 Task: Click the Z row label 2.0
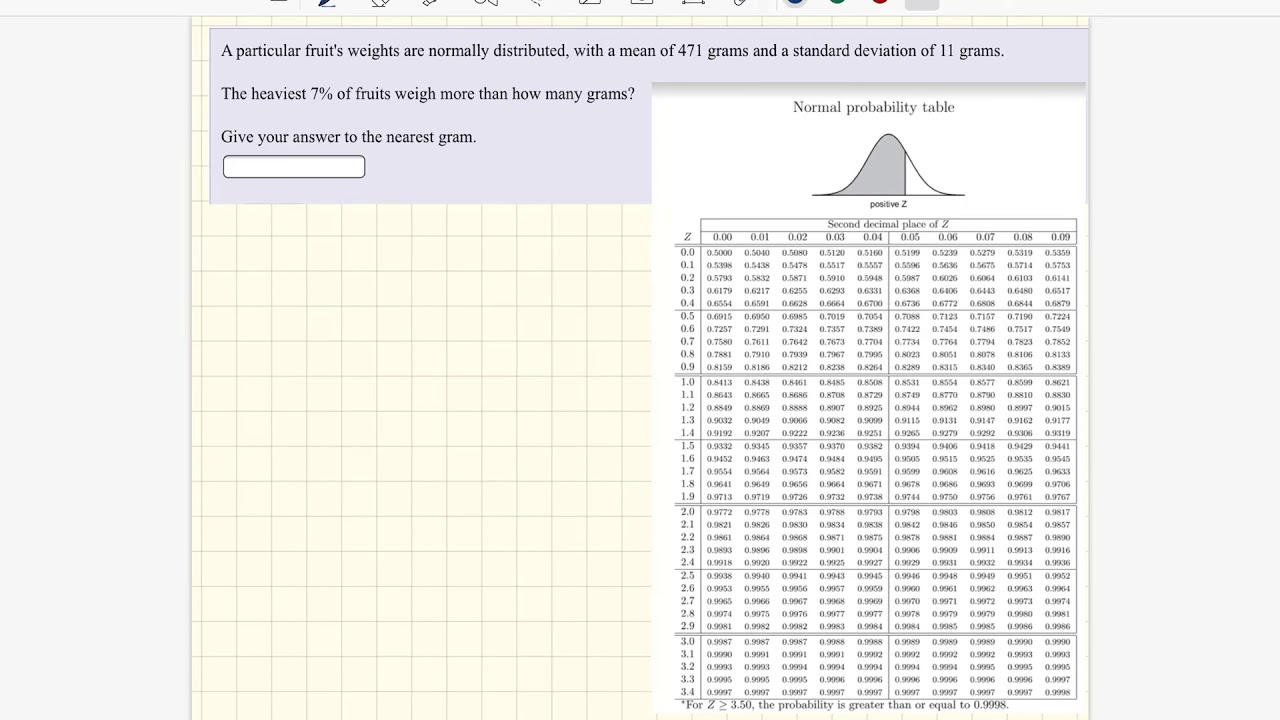688,512
